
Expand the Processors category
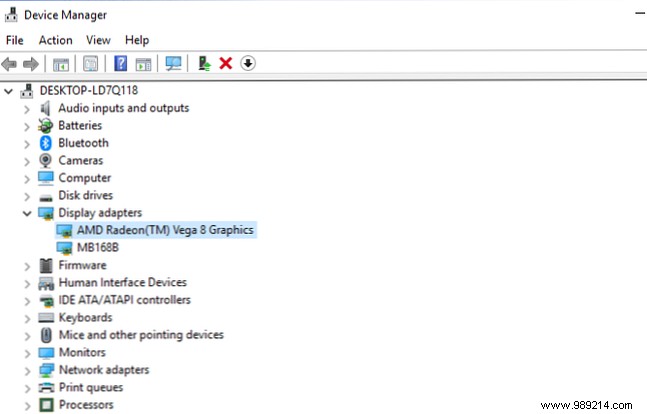tap(27, 406)
